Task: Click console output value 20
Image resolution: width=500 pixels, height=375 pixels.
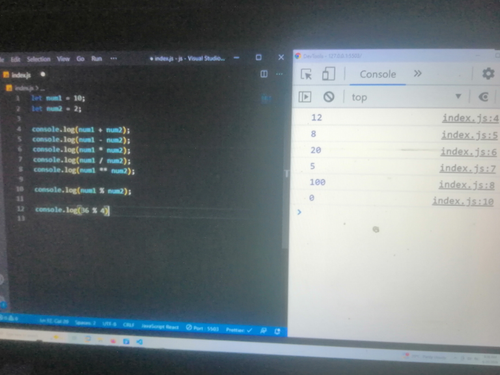Action: [x=316, y=150]
